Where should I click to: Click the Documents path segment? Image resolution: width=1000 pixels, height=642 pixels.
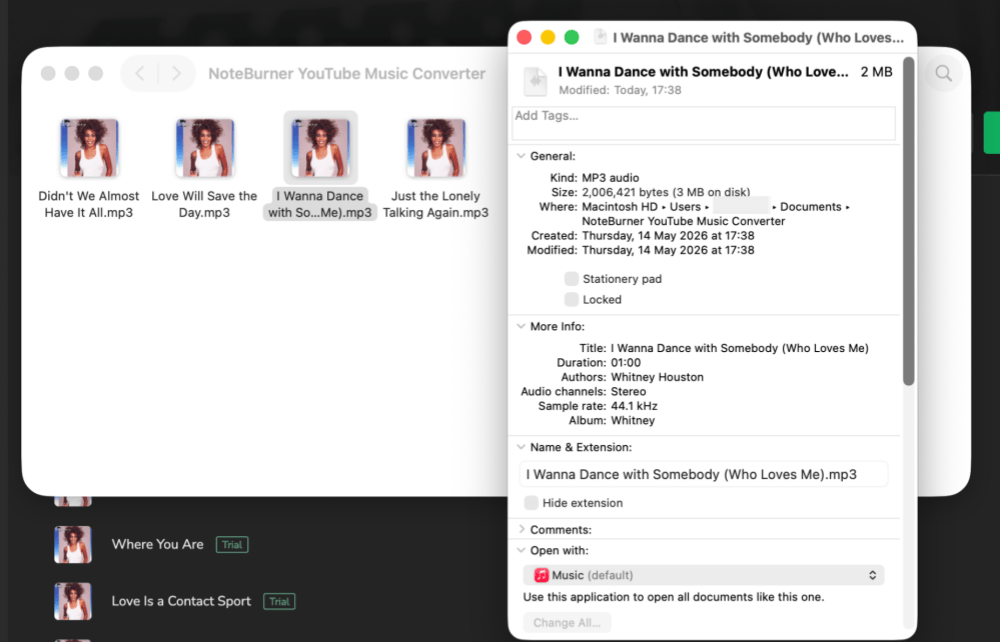coord(811,207)
